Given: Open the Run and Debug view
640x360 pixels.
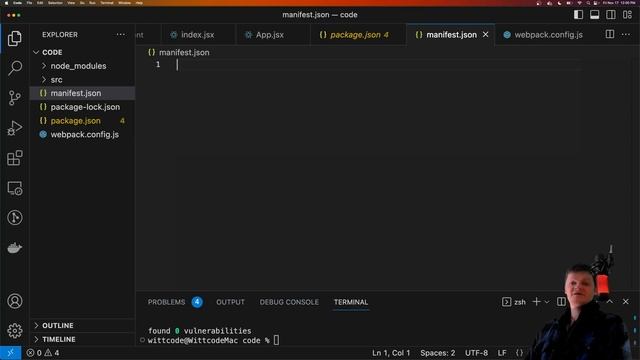Looking at the screenshot, I should 15,128.
